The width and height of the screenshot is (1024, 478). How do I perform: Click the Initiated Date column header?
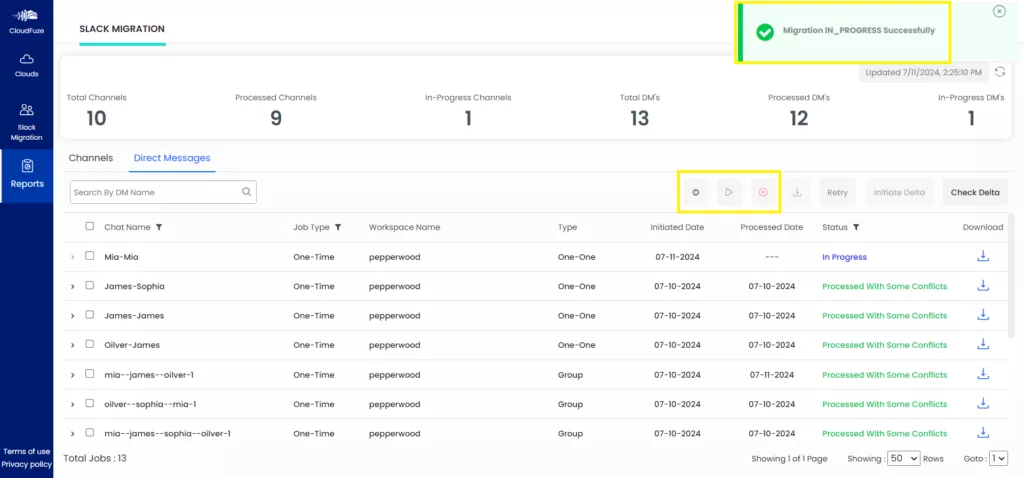(x=677, y=227)
